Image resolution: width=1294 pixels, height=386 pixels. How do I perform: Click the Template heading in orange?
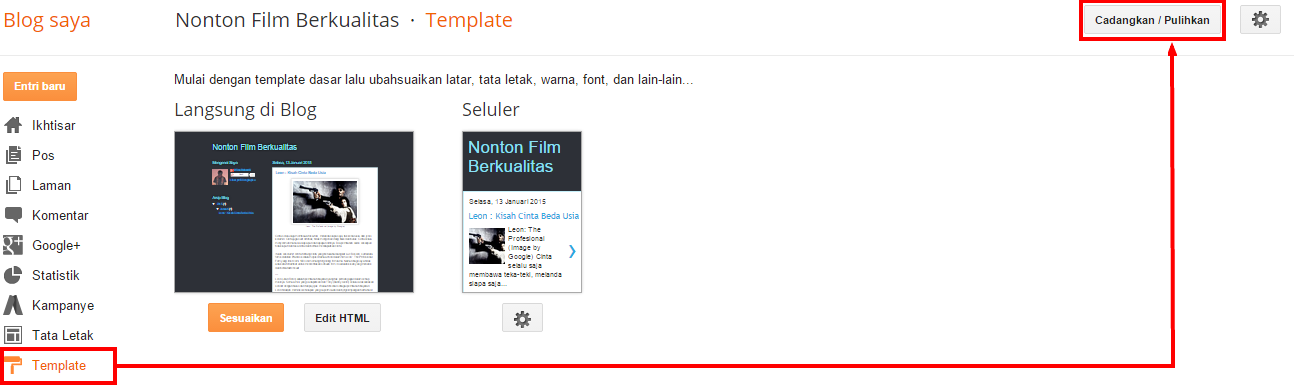469,20
